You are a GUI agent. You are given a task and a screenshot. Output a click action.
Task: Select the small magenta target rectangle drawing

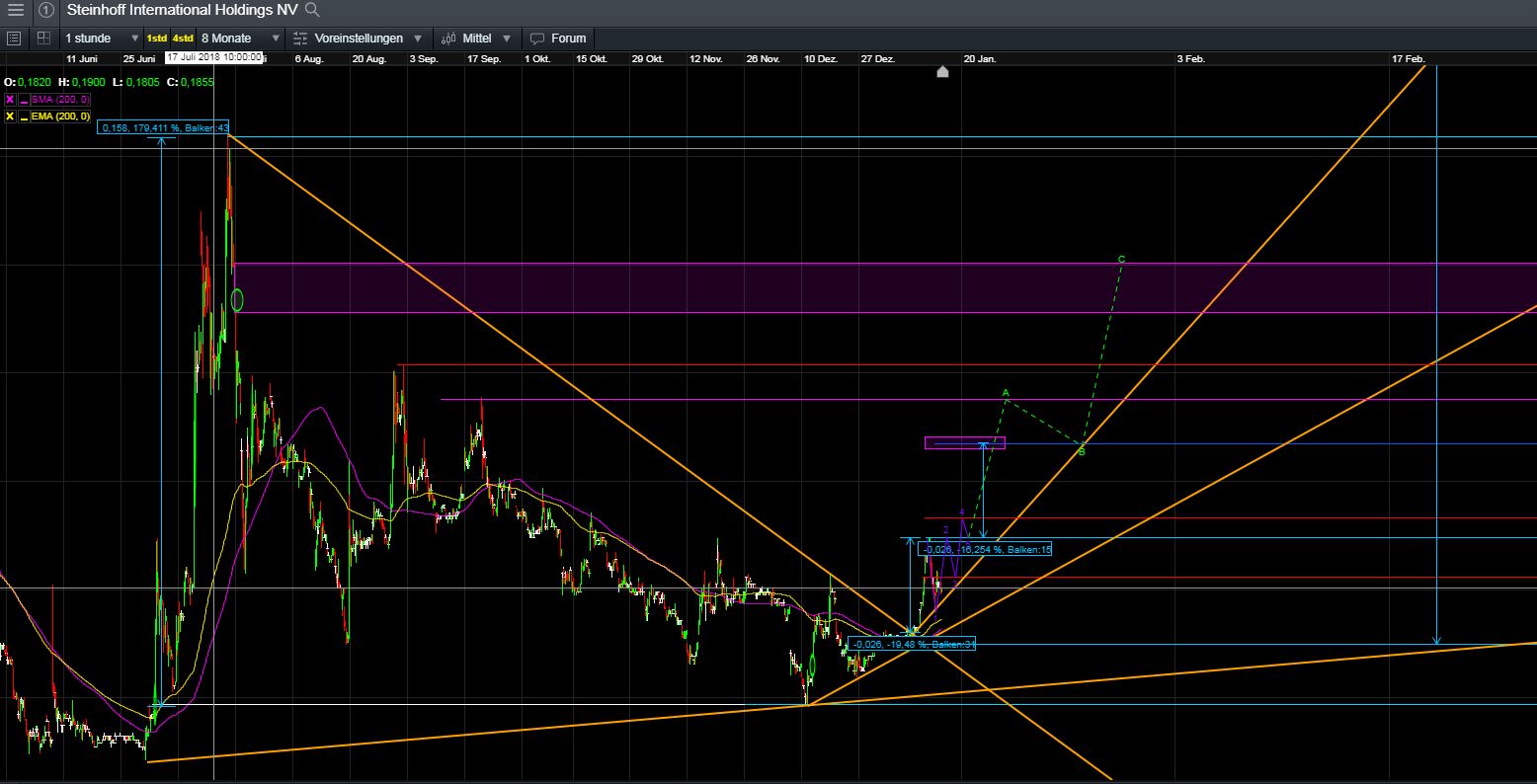(964, 443)
